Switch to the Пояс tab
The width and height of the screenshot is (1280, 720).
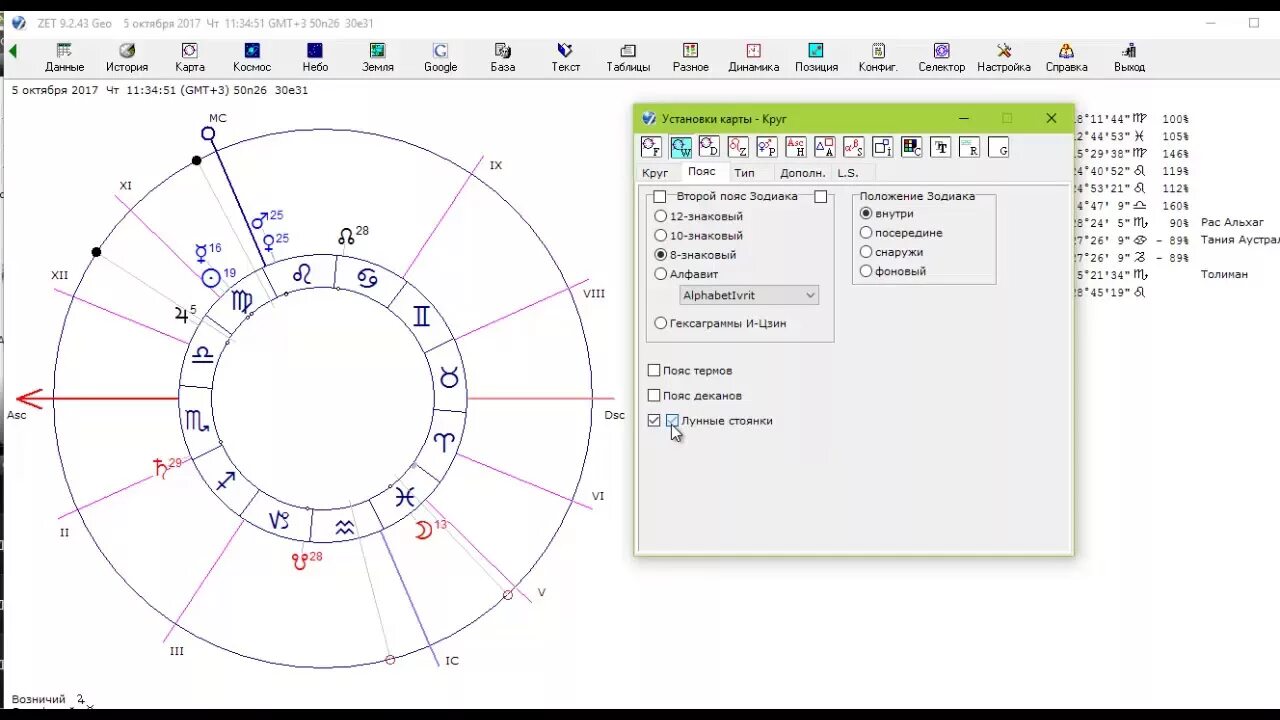[x=702, y=172]
